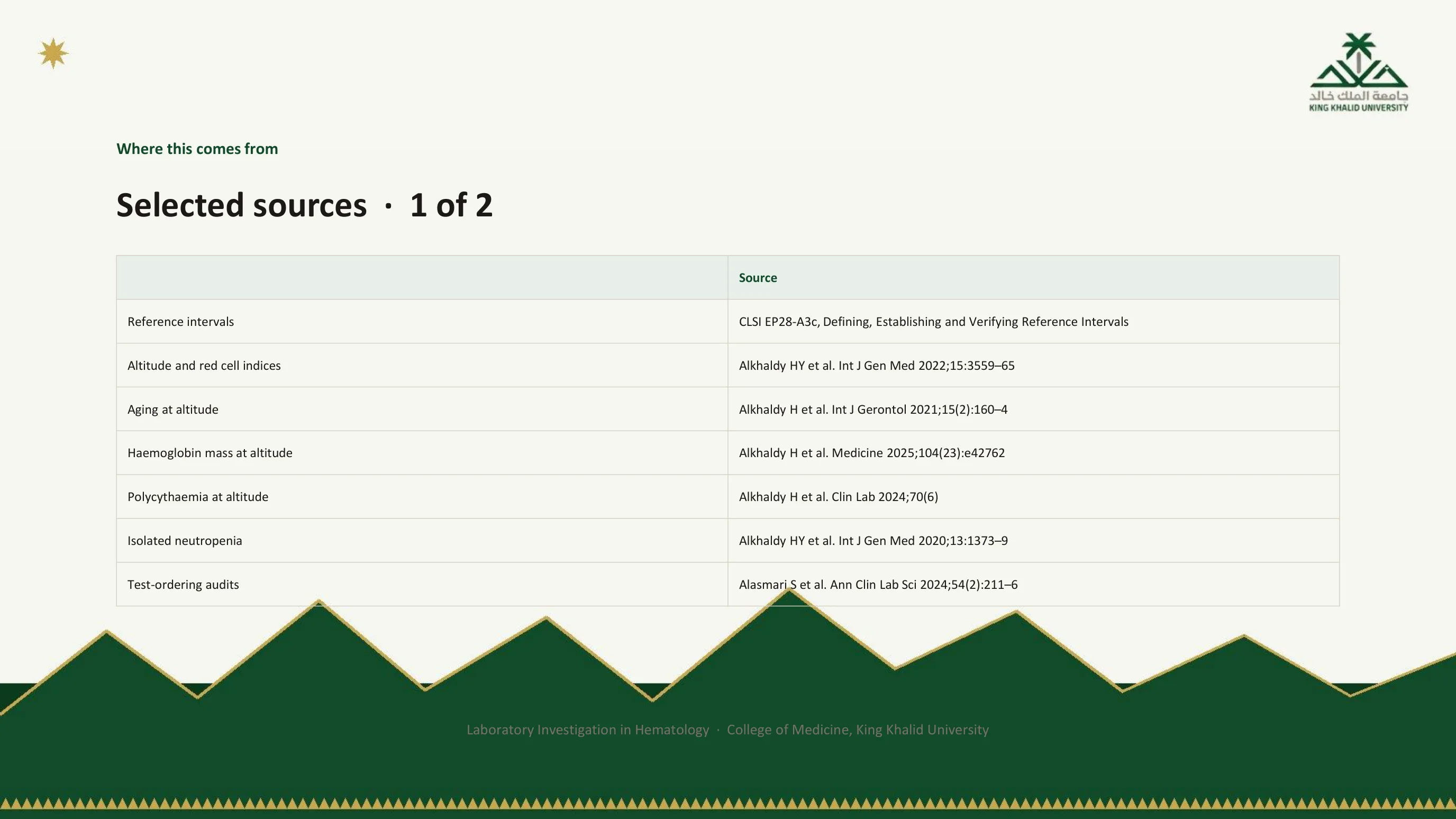Screen dimensions: 1456x819
Task: Click the Int J Gerontol 2021 citation
Action: 872,409
